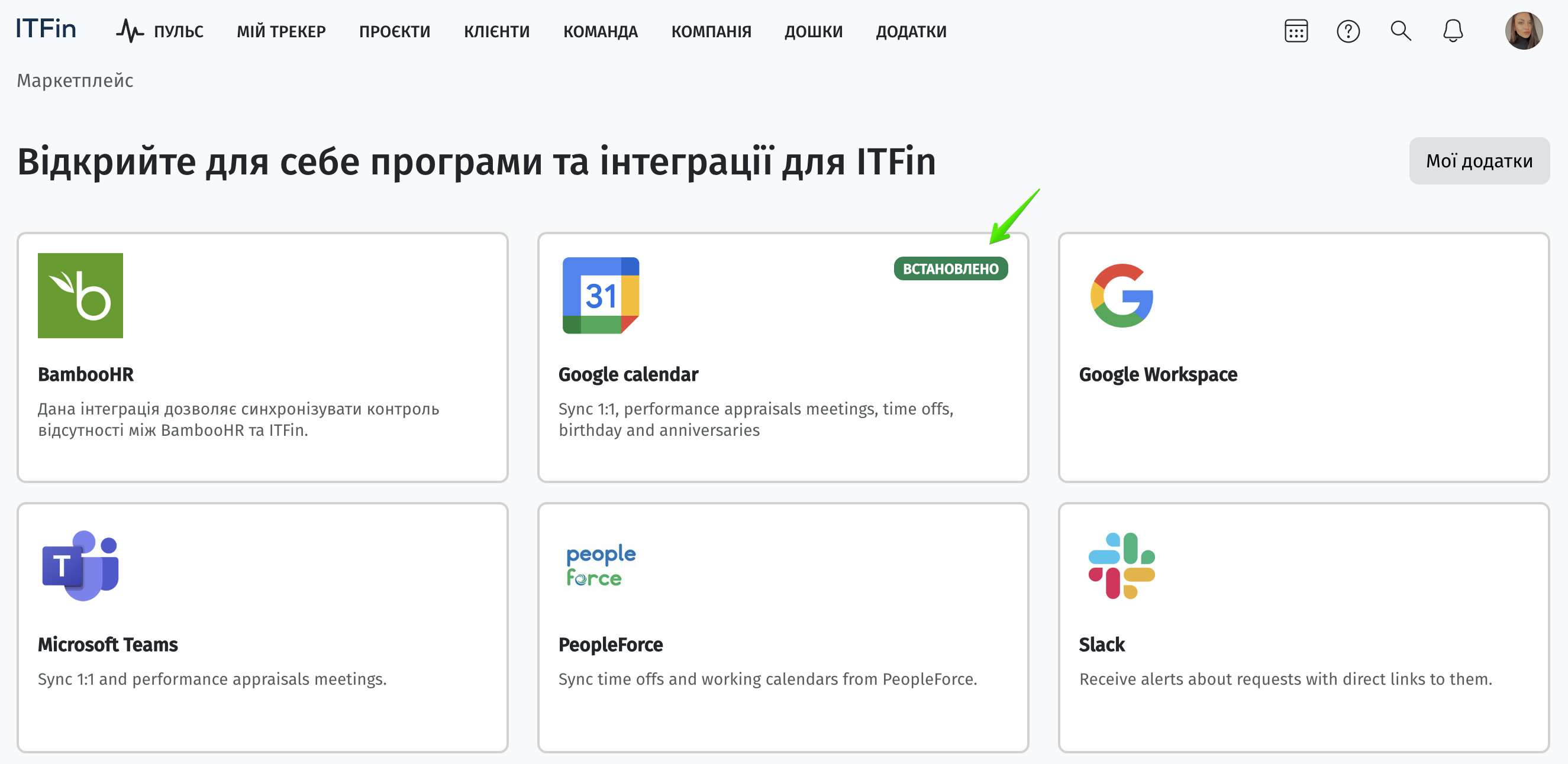1568x764 pixels.
Task: Open the КОМПАНІЯ menu
Action: point(711,31)
